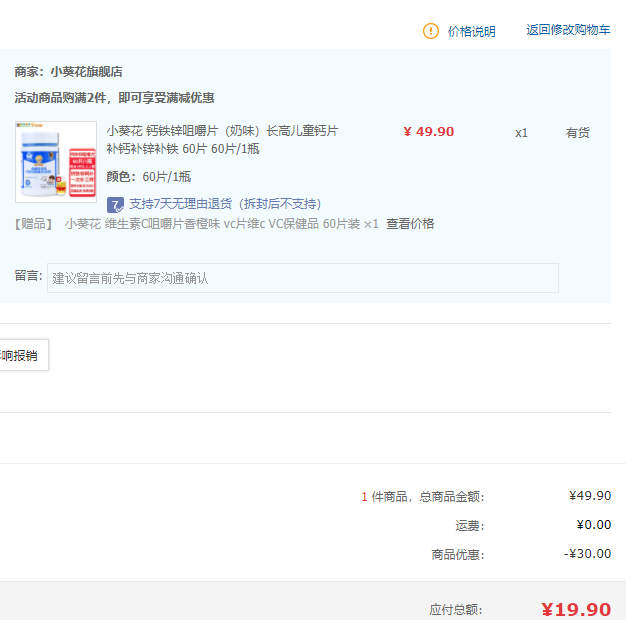Click the total goods amount ¥49.90
The image size is (626, 620).
(590, 496)
